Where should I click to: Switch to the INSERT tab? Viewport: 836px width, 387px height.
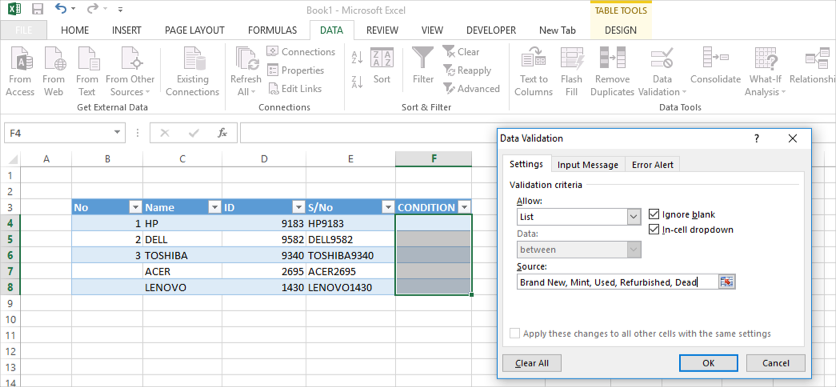(x=127, y=30)
